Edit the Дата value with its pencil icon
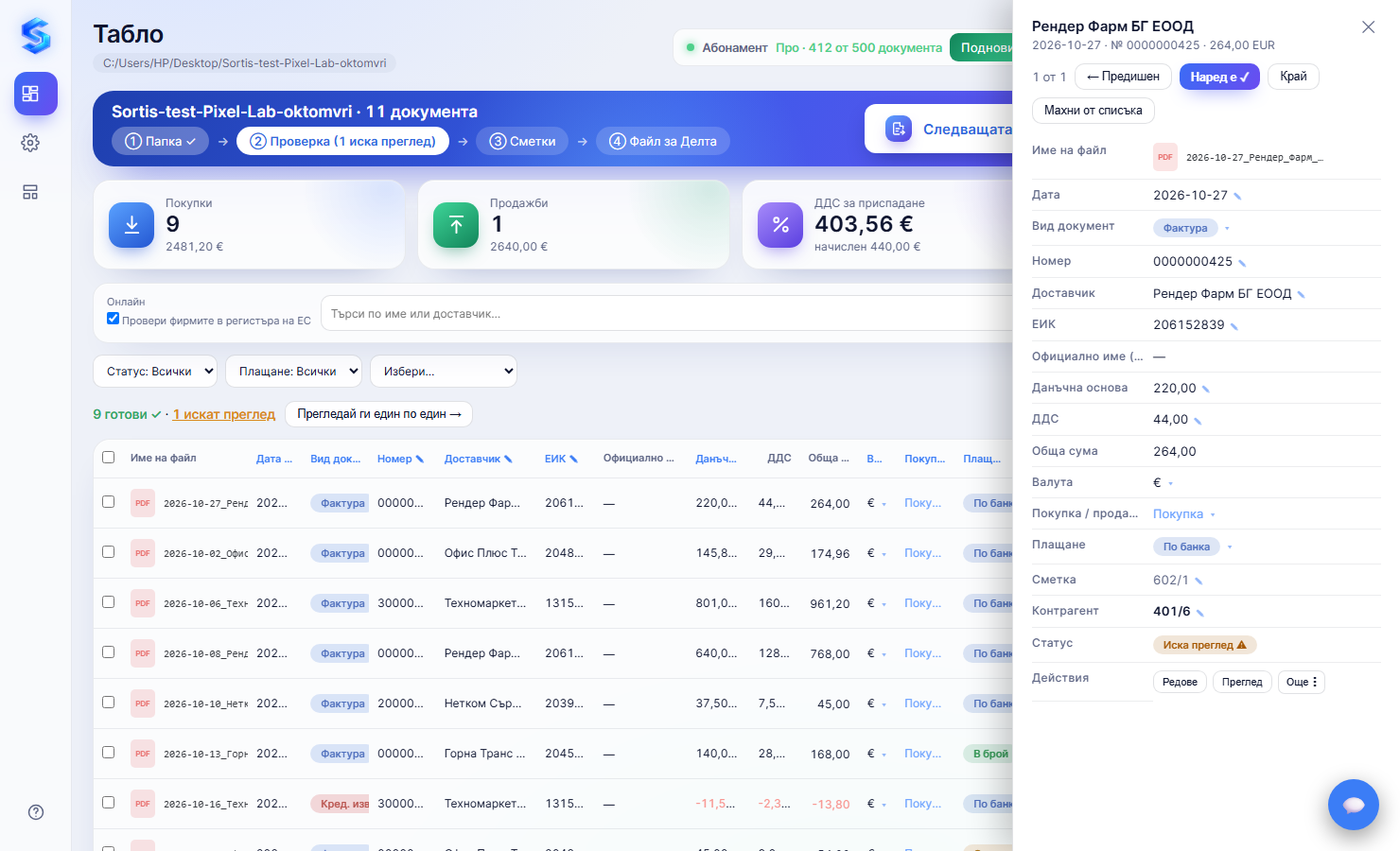This screenshot has height=851, width=1400. pos(1237,196)
